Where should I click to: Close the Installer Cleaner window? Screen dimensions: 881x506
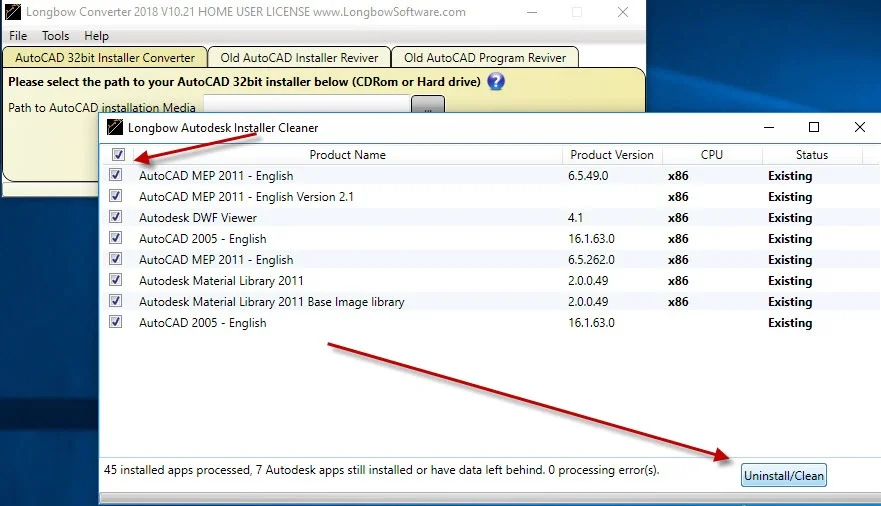point(860,127)
